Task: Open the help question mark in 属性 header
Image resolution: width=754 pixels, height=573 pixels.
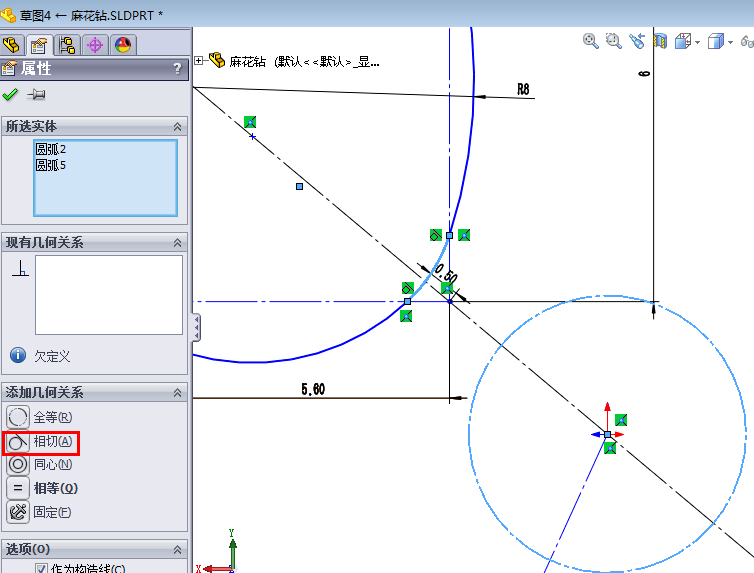Action: (177, 69)
